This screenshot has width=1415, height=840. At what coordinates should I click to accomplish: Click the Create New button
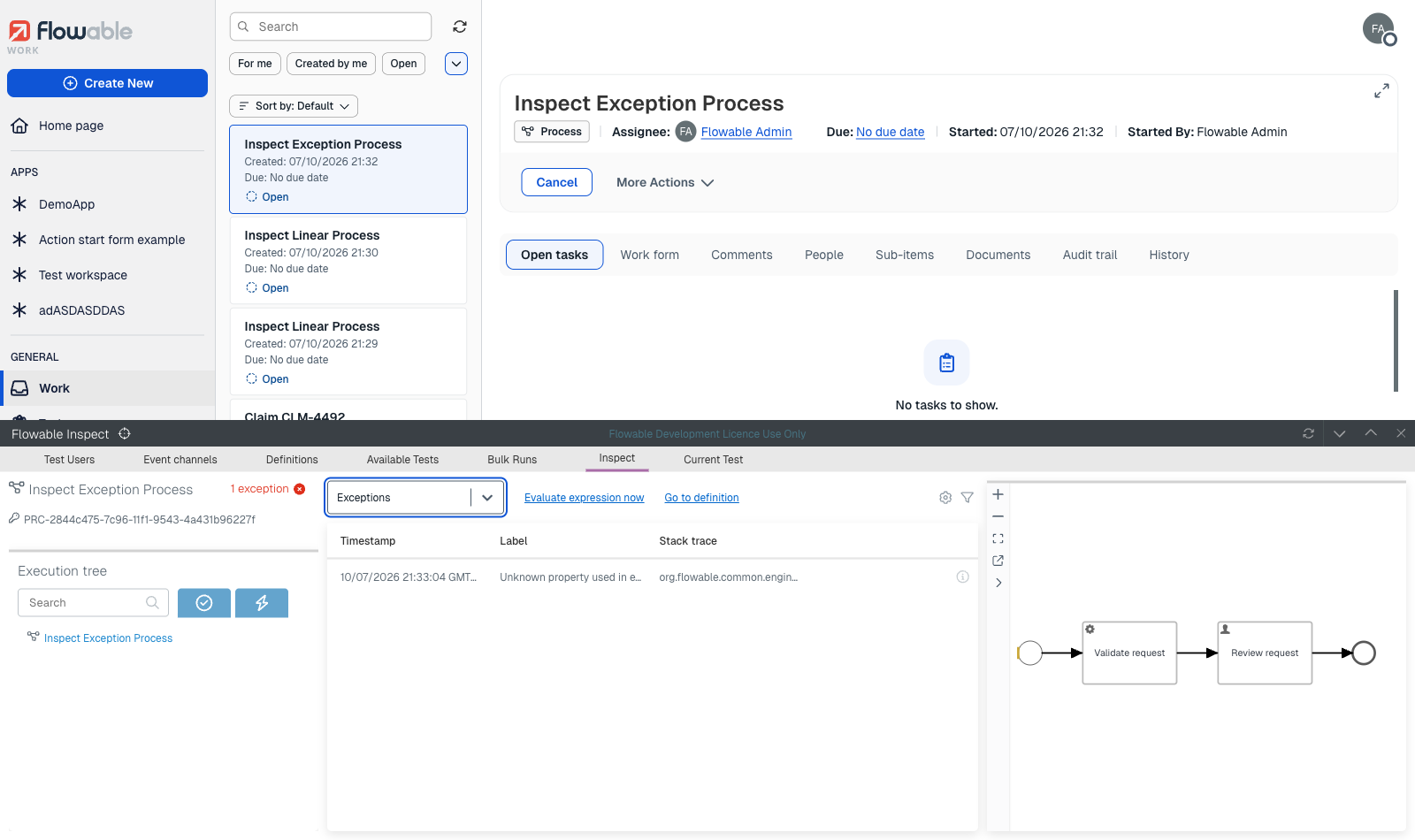[107, 83]
